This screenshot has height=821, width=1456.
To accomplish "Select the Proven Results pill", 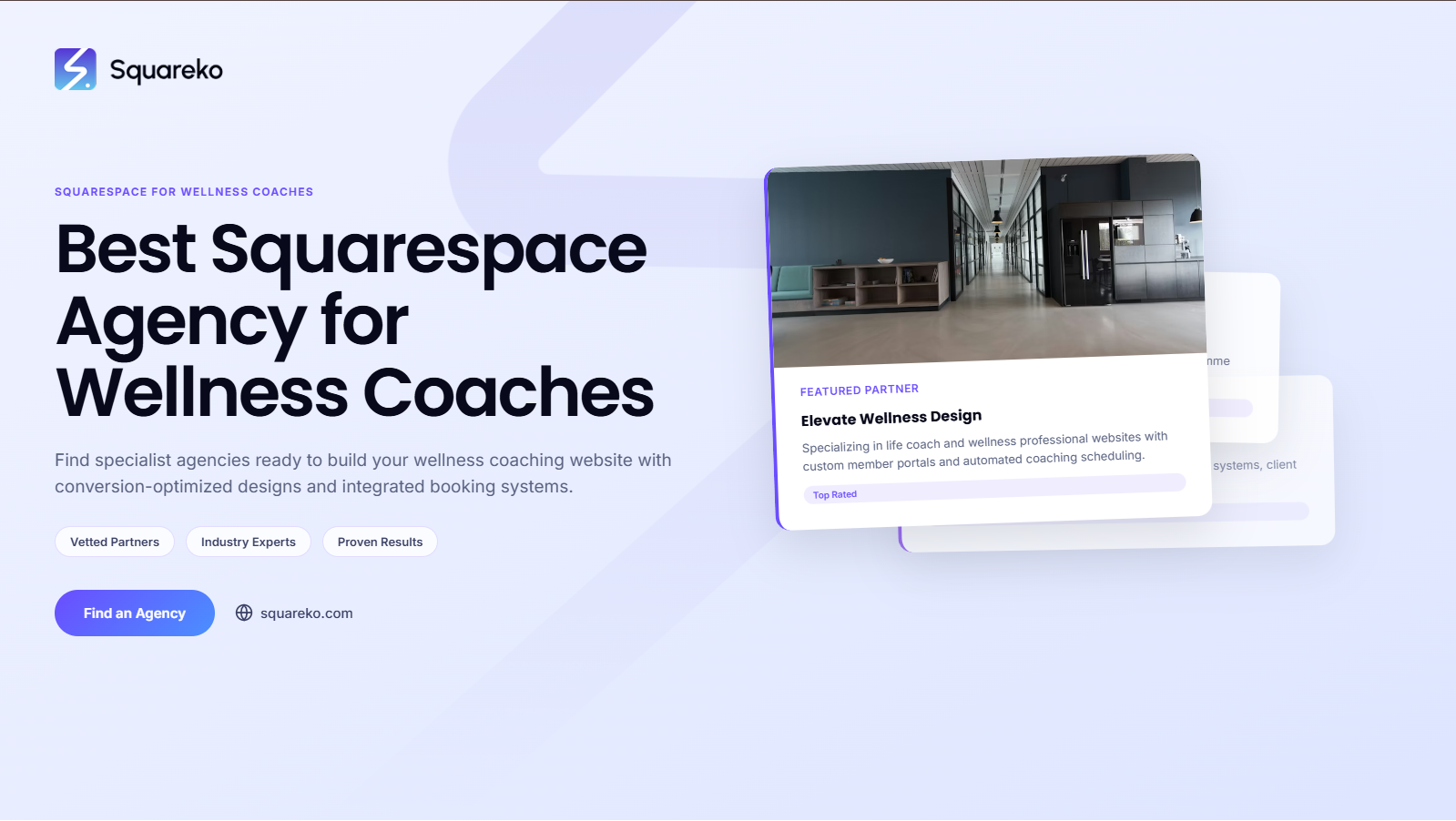I will tap(380, 542).
